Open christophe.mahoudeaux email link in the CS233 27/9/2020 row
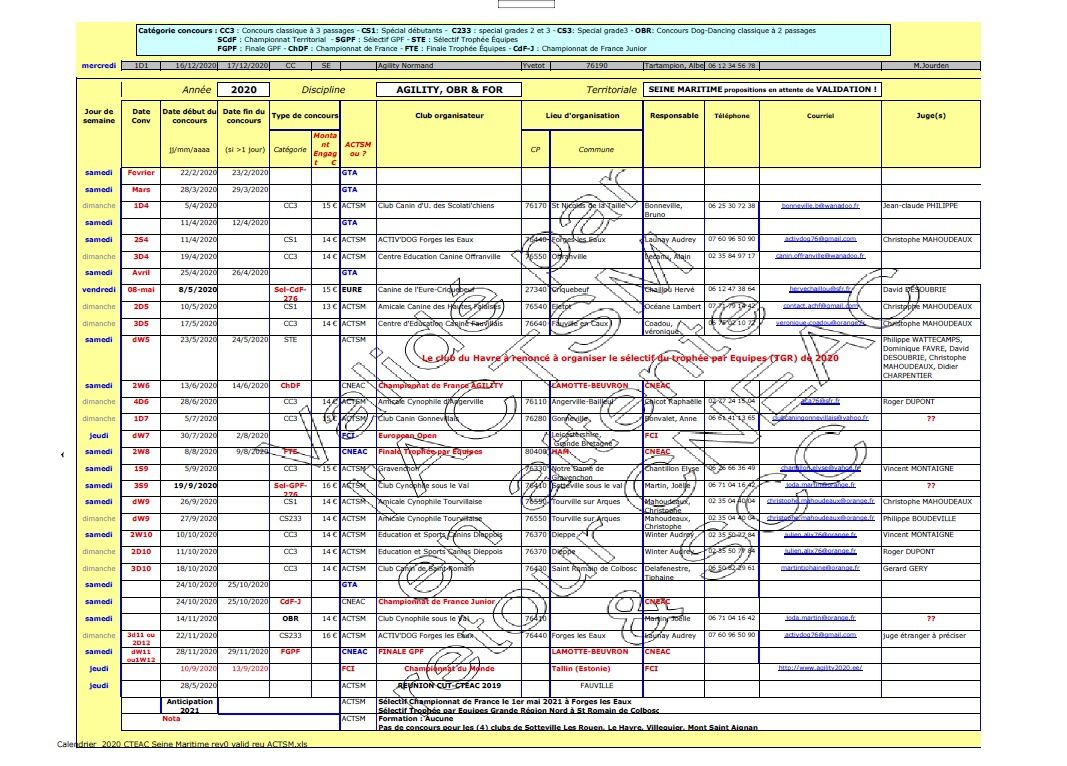Viewport: 1067px width, 766px height. 820,518
